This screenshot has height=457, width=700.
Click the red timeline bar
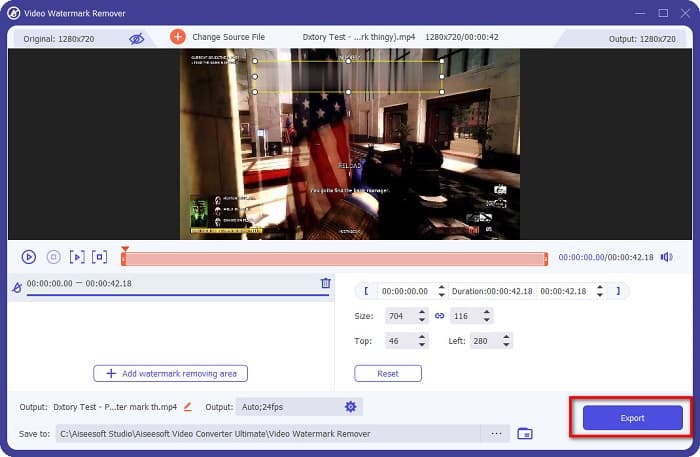coord(334,259)
